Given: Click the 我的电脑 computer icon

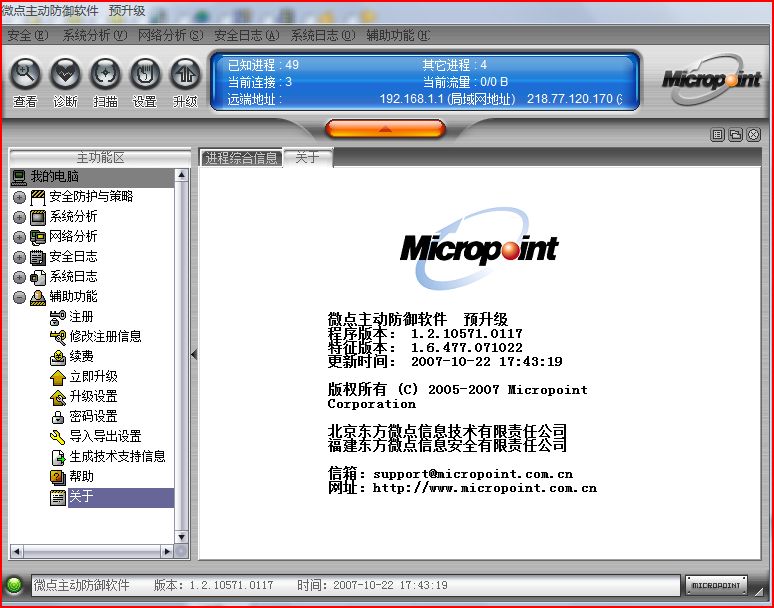Looking at the screenshot, I should coord(19,177).
